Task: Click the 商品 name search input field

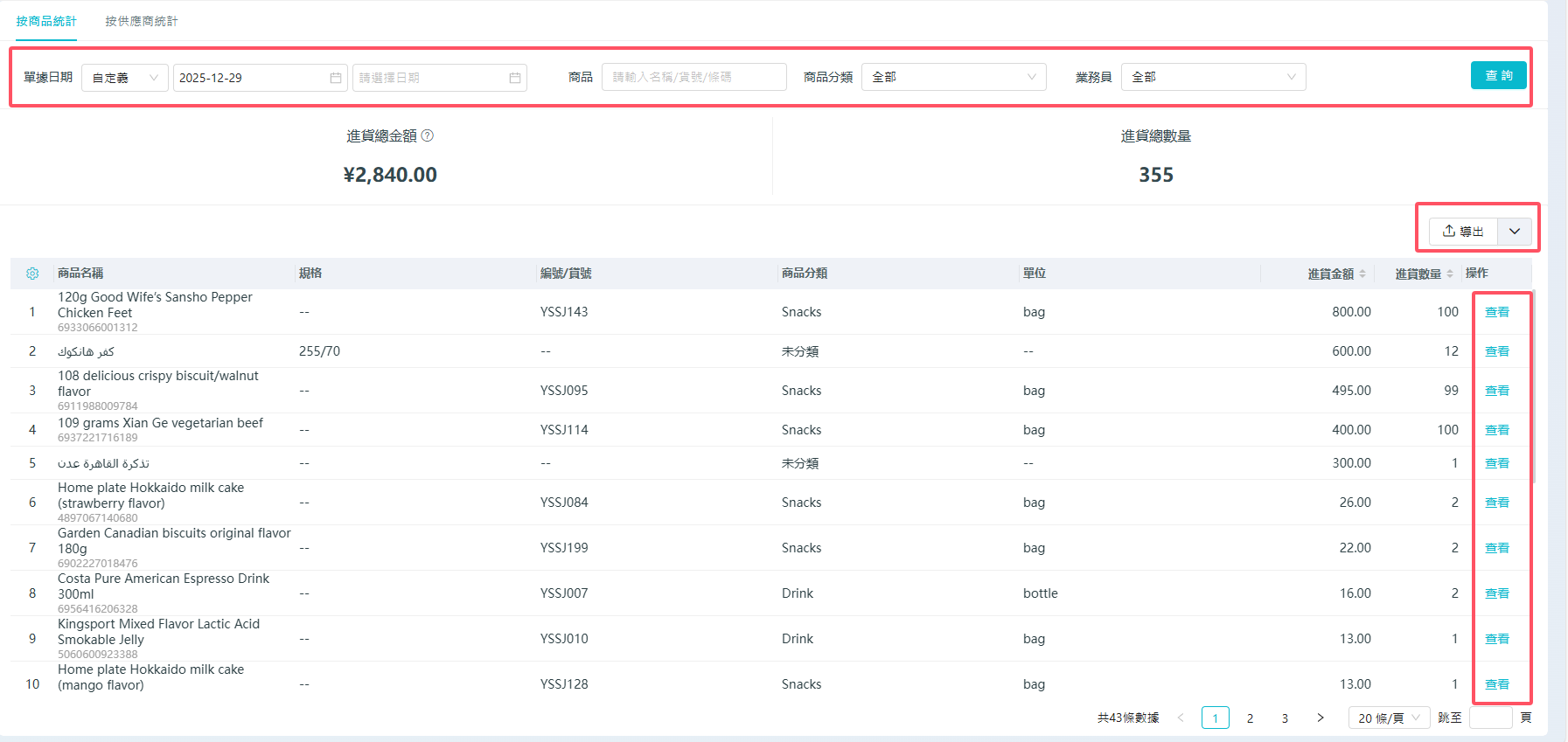Action: pos(693,77)
